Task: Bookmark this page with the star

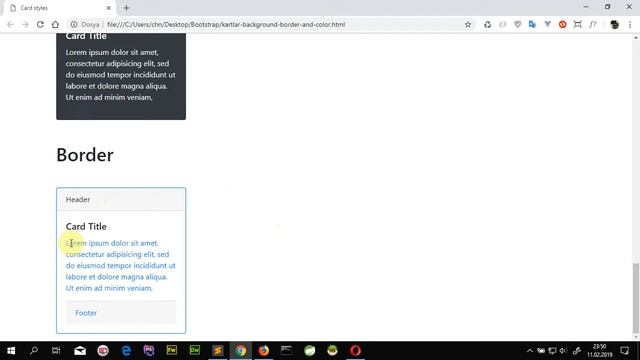Action: click(x=468, y=24)
